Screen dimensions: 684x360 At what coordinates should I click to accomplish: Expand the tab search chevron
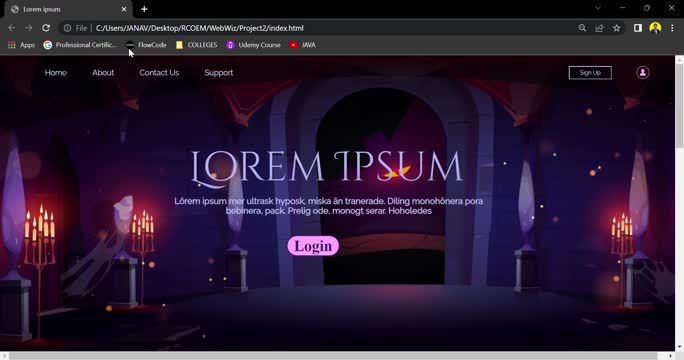coord(598,8)
